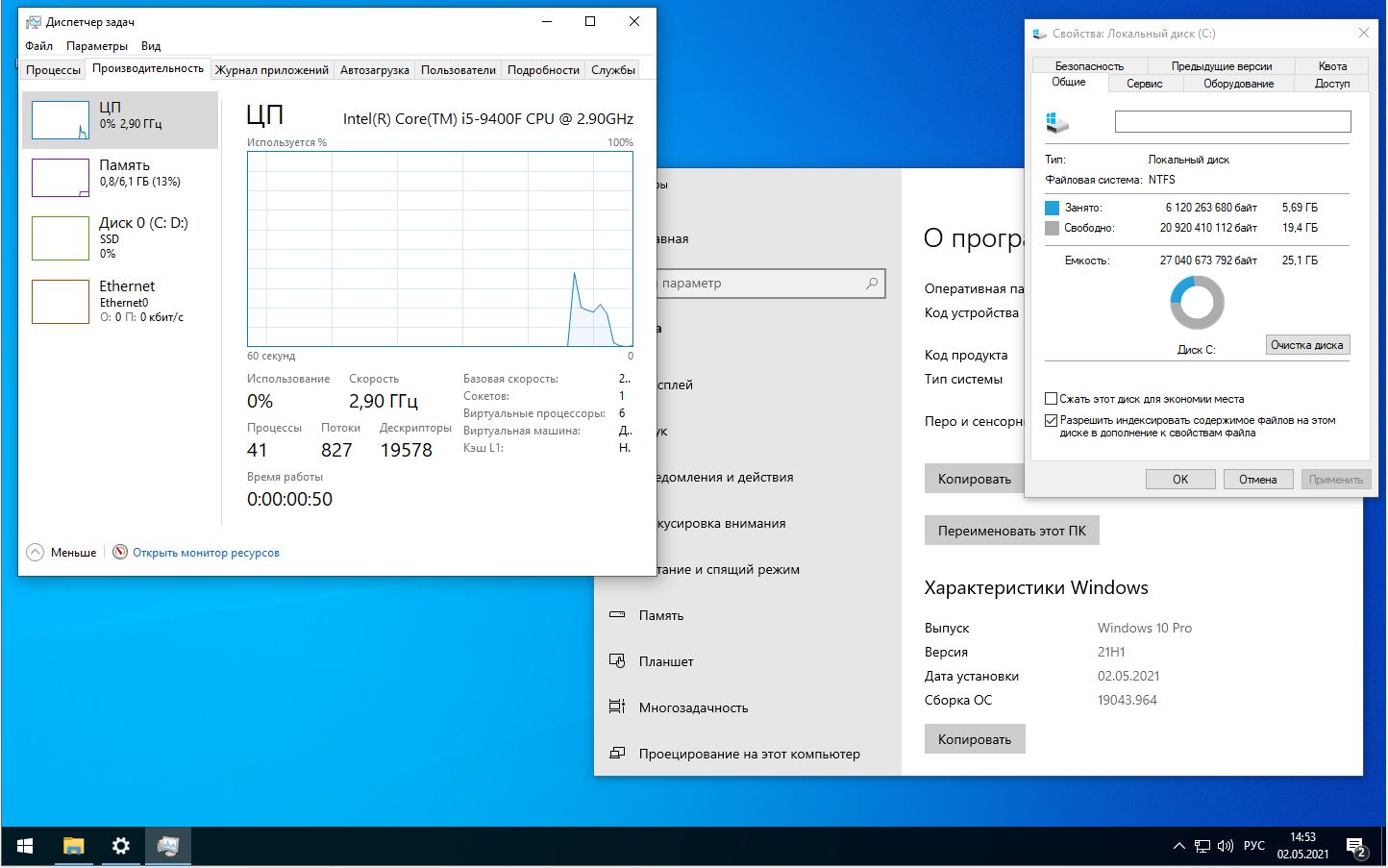
Task: Click the network tray icon
Action: click(1202, 847)
